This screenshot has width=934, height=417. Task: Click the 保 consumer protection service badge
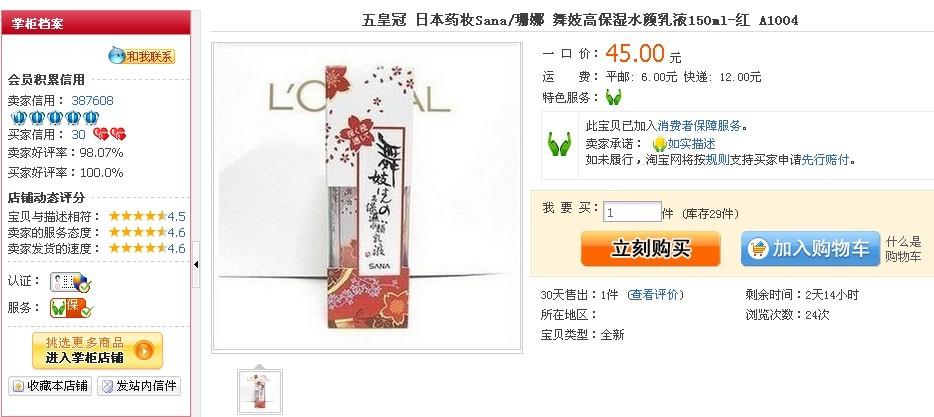click(x=71, y=308)
